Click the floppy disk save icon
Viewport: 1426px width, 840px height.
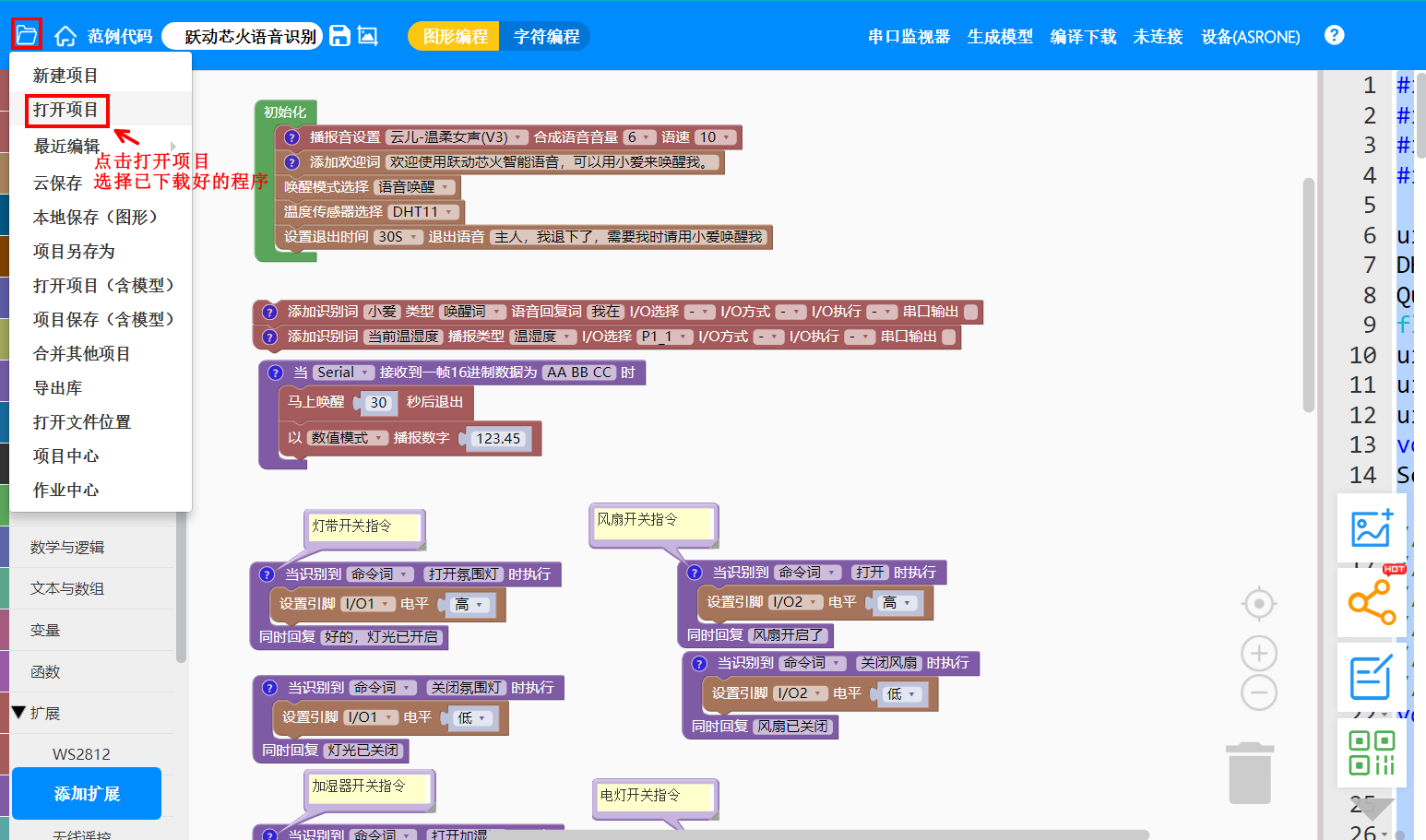coord(340,36)
